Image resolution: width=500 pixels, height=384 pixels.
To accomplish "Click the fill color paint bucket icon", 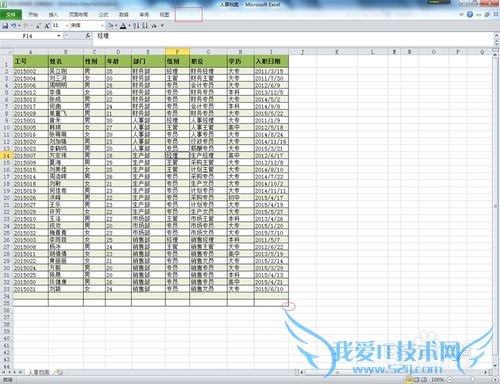I will tap(110, 26).
